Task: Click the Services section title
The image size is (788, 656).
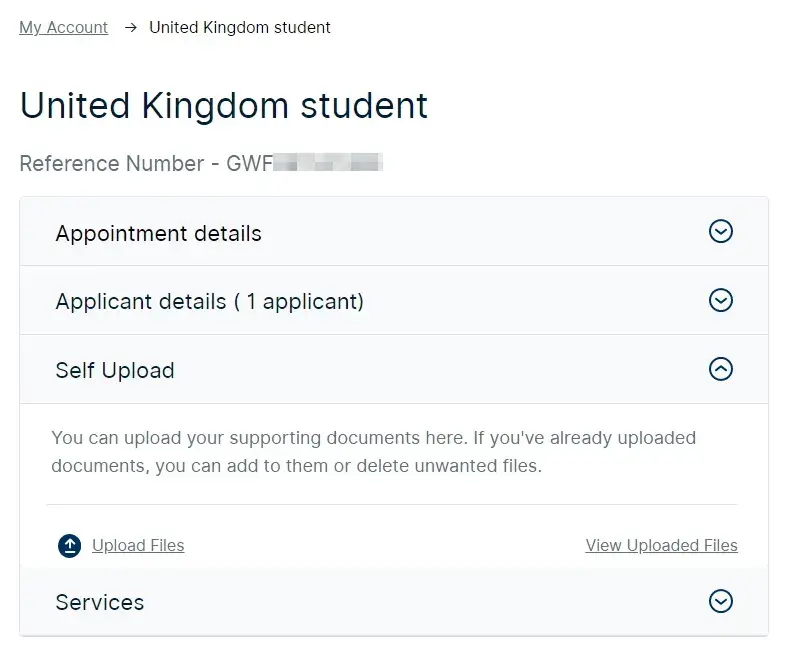Action: click(x=100, y=603)
